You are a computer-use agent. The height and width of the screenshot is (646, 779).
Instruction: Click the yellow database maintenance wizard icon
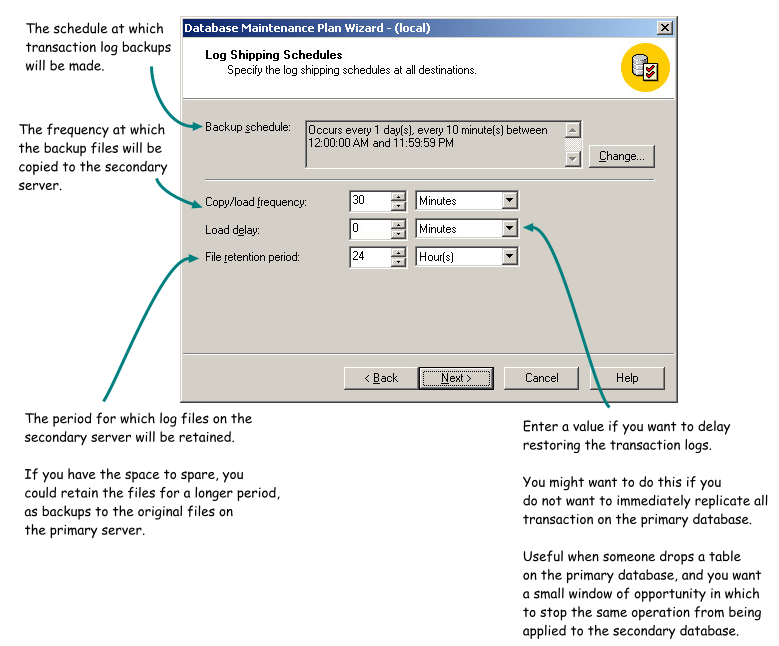[x=645, y=68]
